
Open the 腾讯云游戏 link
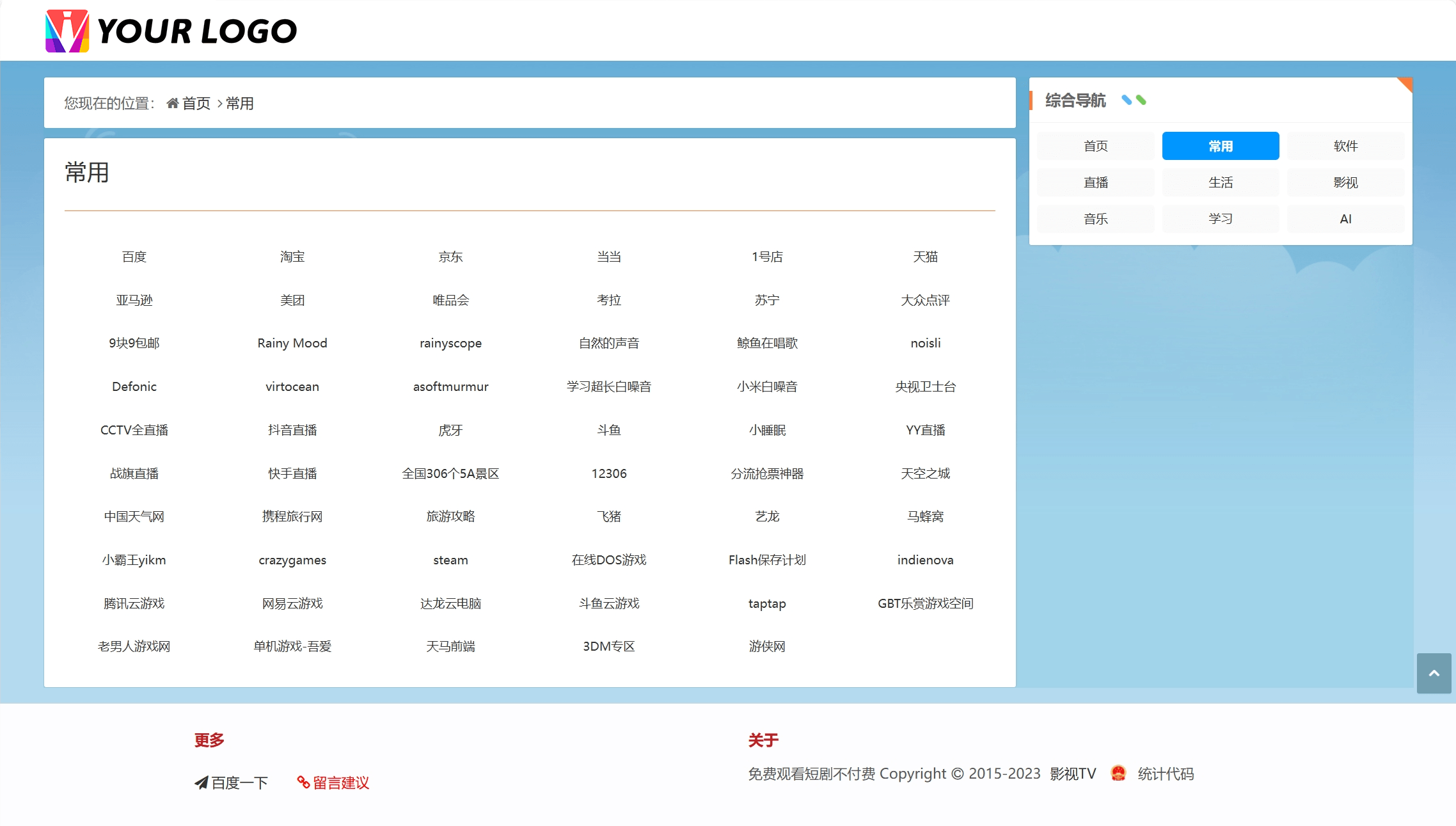134,603
